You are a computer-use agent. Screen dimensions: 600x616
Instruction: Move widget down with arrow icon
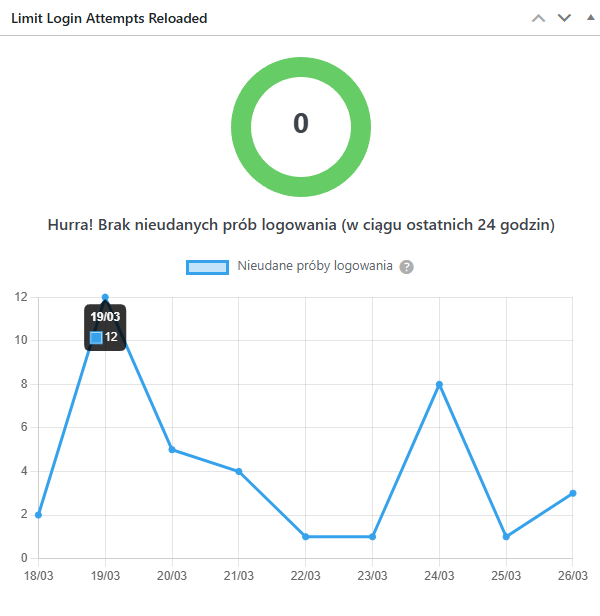pos(564,18)
